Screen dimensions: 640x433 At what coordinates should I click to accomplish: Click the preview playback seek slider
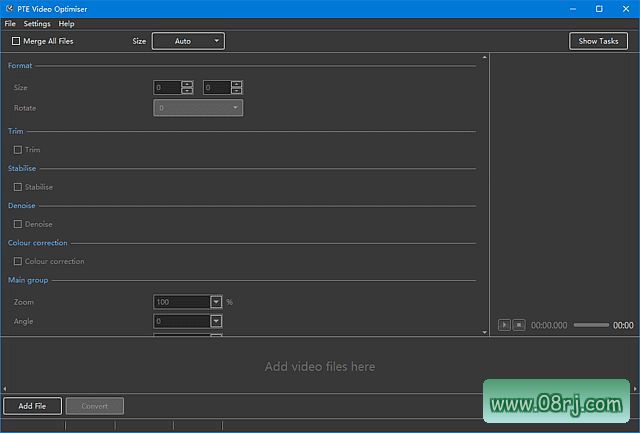pos(591,325)
